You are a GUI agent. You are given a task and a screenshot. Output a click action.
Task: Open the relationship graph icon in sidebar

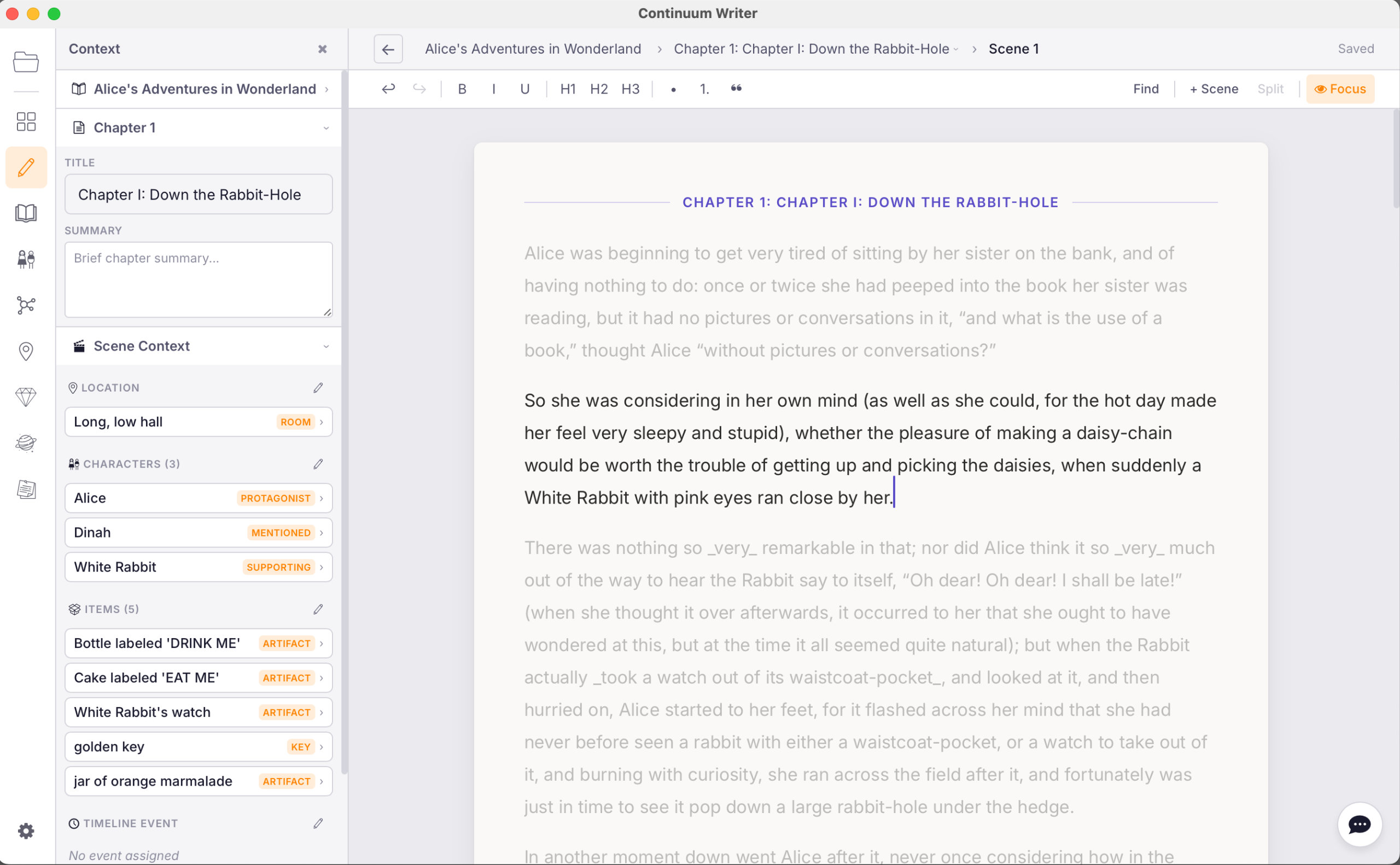26,305
